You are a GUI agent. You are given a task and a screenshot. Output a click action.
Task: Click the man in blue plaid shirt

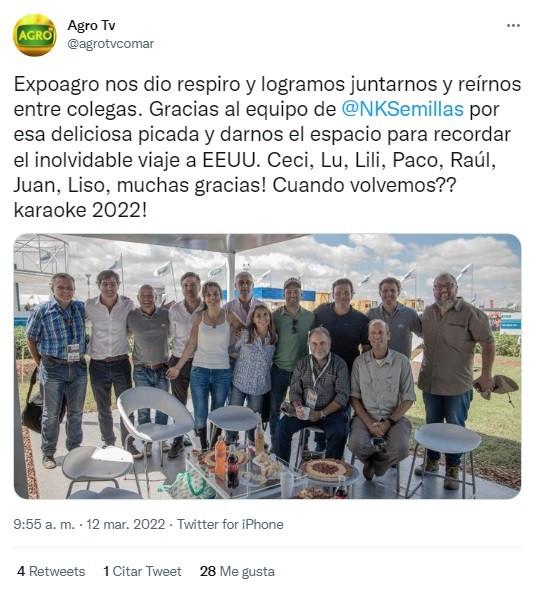pyautogui.click(x=60, y=368)
